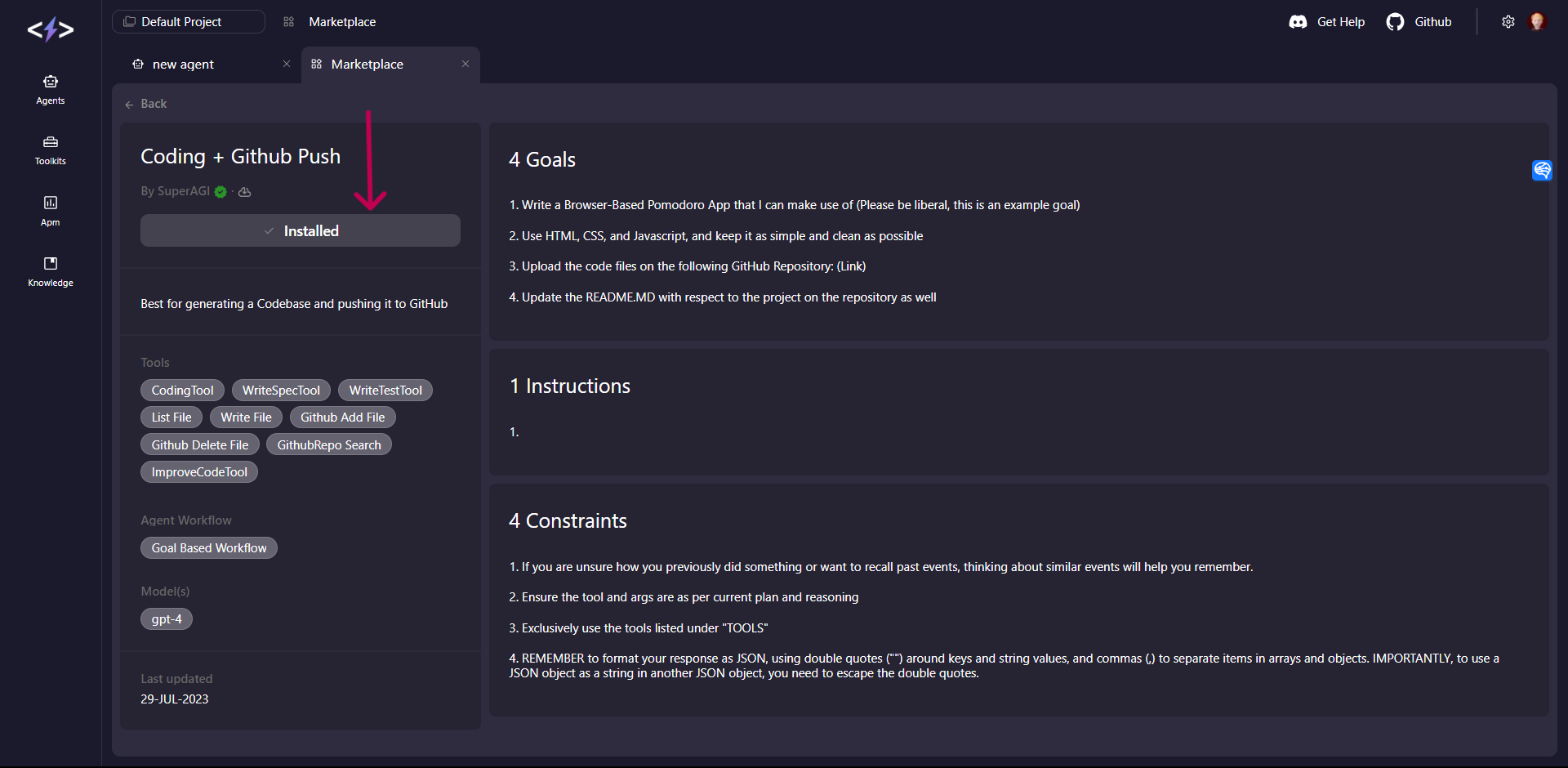The height and width of the screenshot is (768, 1568).
Task: Open the Get Help Discord link
Action: pos(1326,22)
